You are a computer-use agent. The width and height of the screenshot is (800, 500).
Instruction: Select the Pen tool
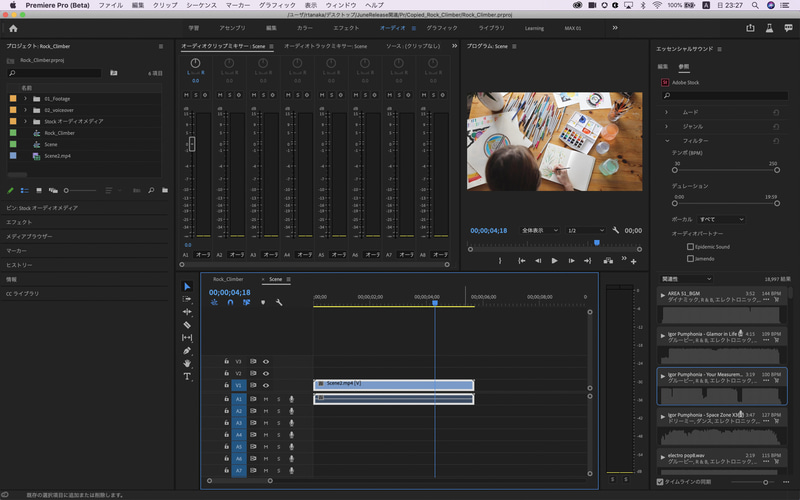(187, 351)
